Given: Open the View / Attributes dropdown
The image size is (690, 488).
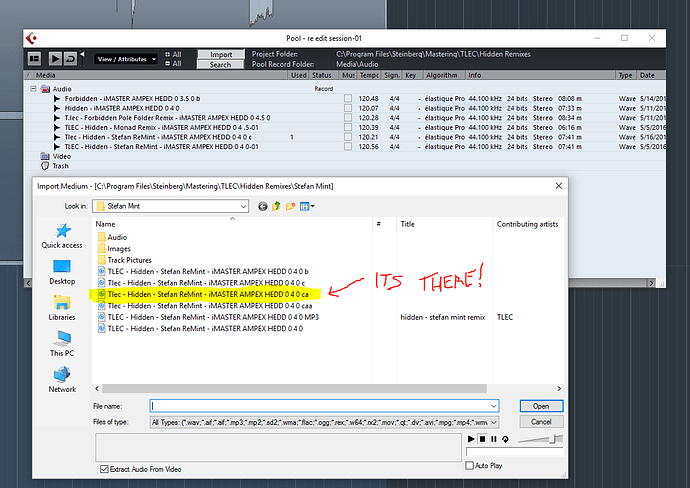Looking at the screenshot, I should tap(126, 59).
